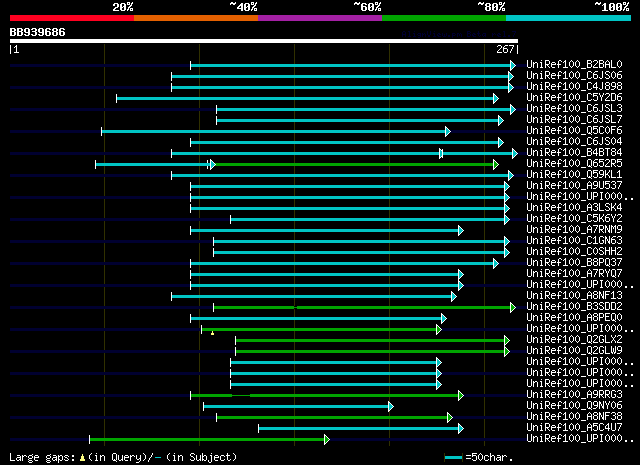Select the UniRef100_C6JS04 label
640x465 pixels.
(x=574, y=142)
